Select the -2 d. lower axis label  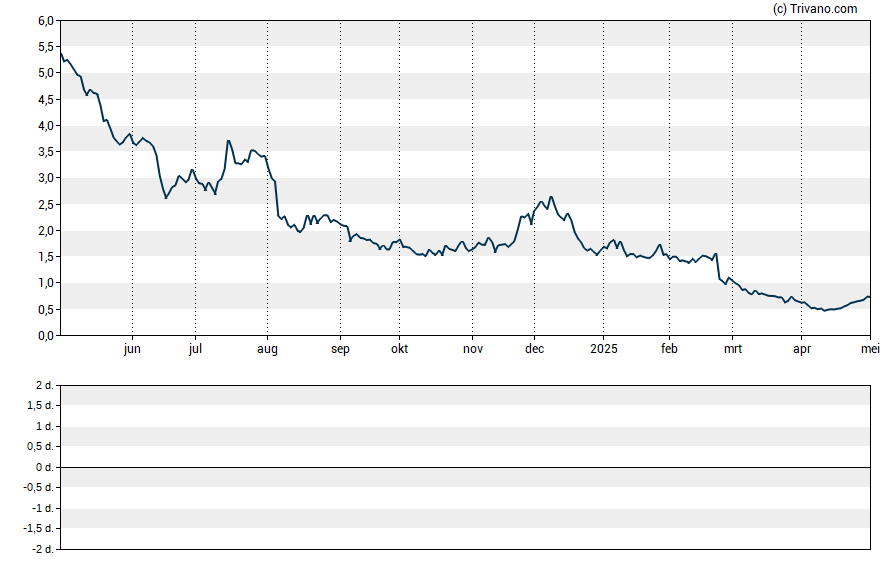[43, 549]
